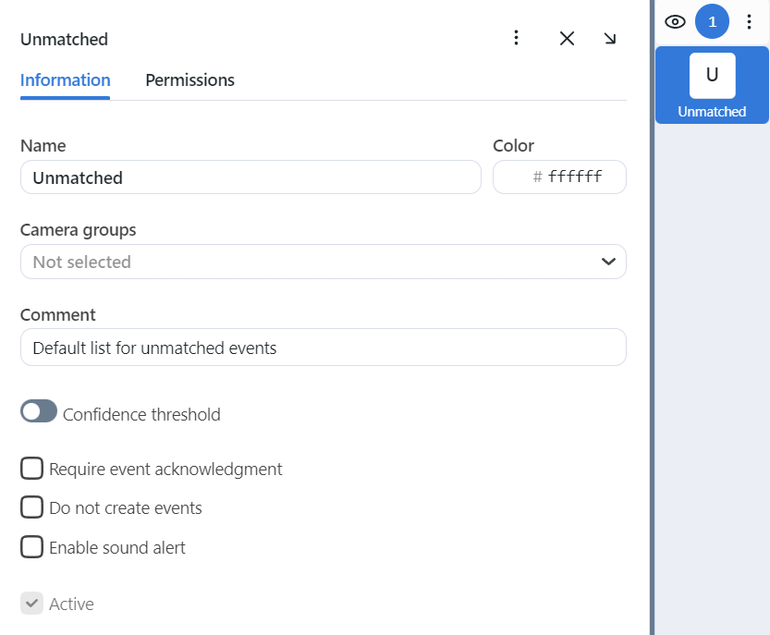770x635 pixels.
Task: Click the diagonal arrow to minimize panel
Action: coord(610,38)
